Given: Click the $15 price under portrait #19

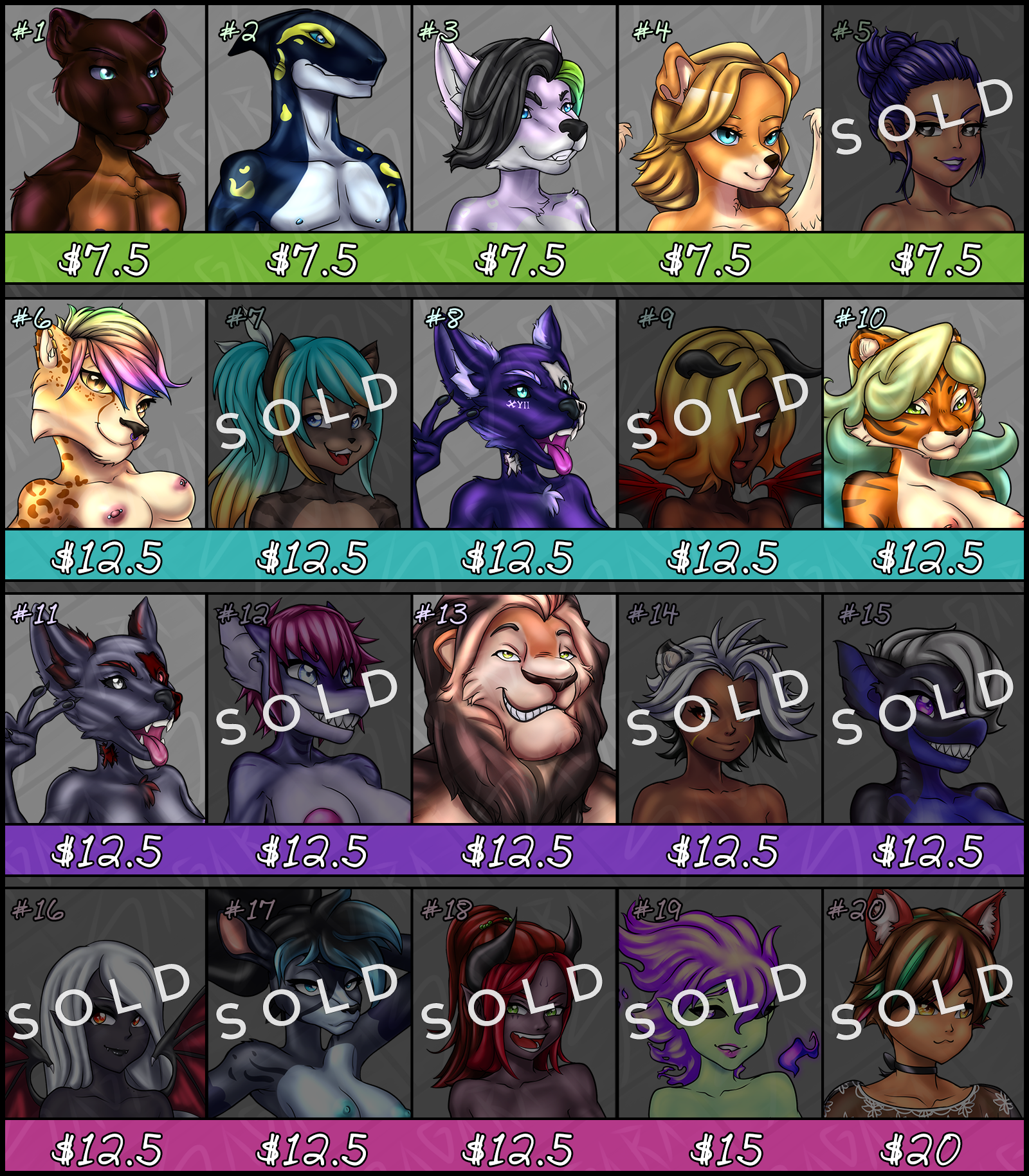Looking at the screenshot, I should click(726, 1150).
